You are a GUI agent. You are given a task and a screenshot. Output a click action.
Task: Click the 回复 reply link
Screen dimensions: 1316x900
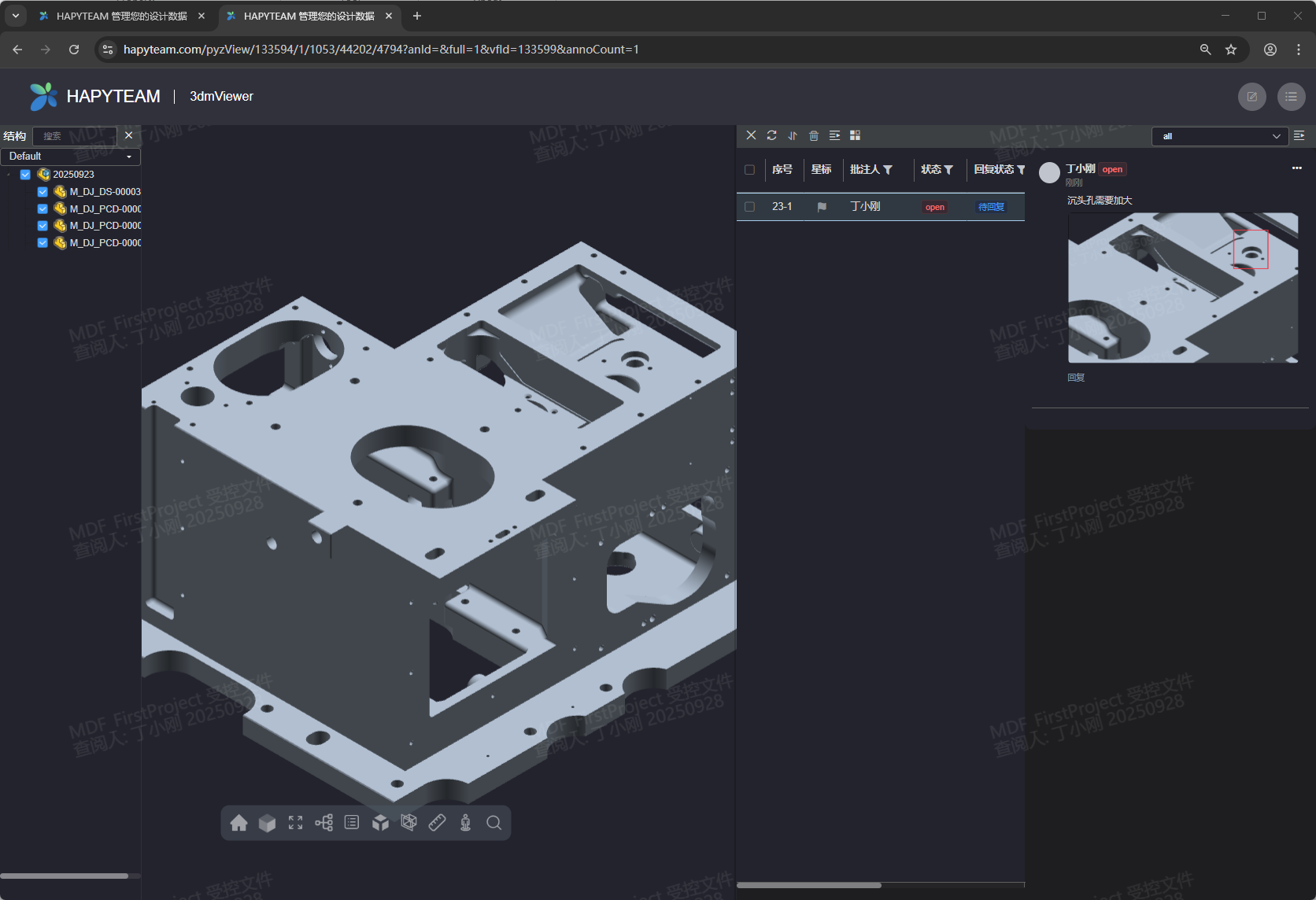(x=1076, y=378)
